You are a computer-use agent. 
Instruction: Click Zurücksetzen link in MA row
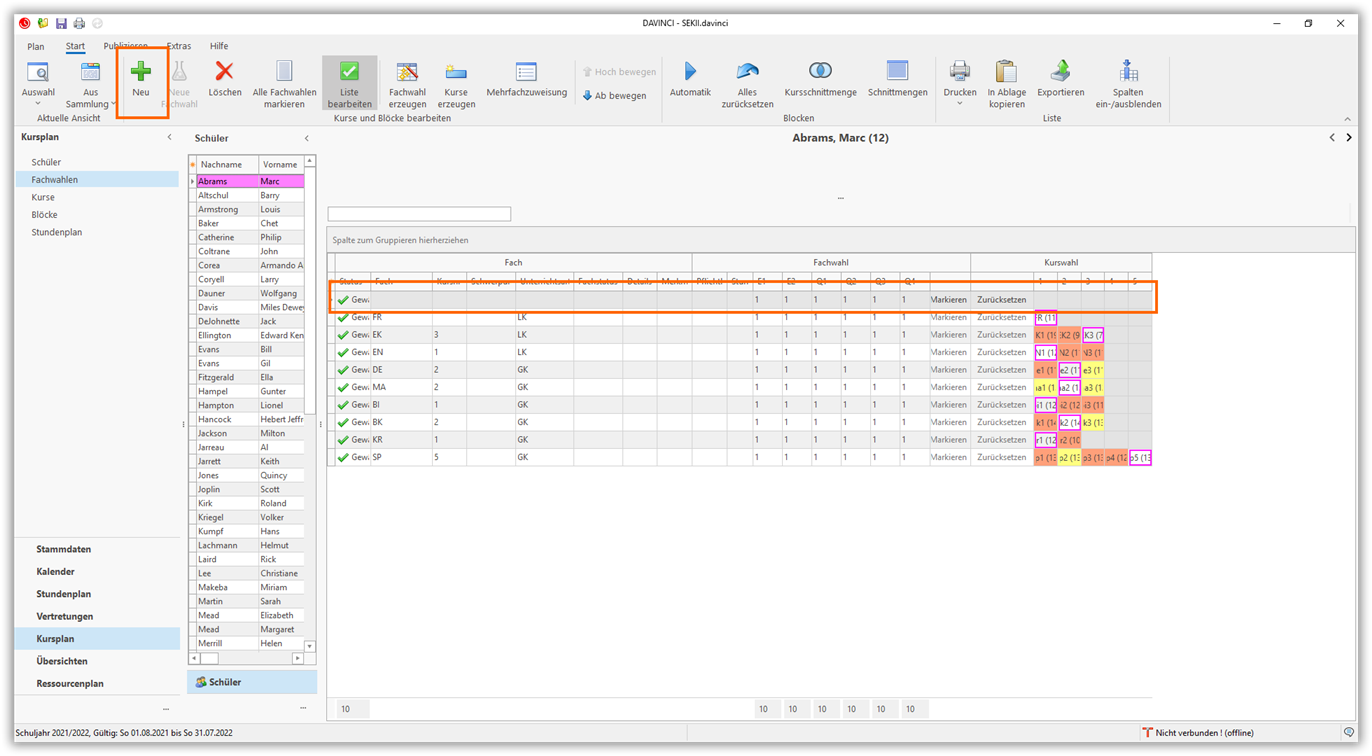1001,388
